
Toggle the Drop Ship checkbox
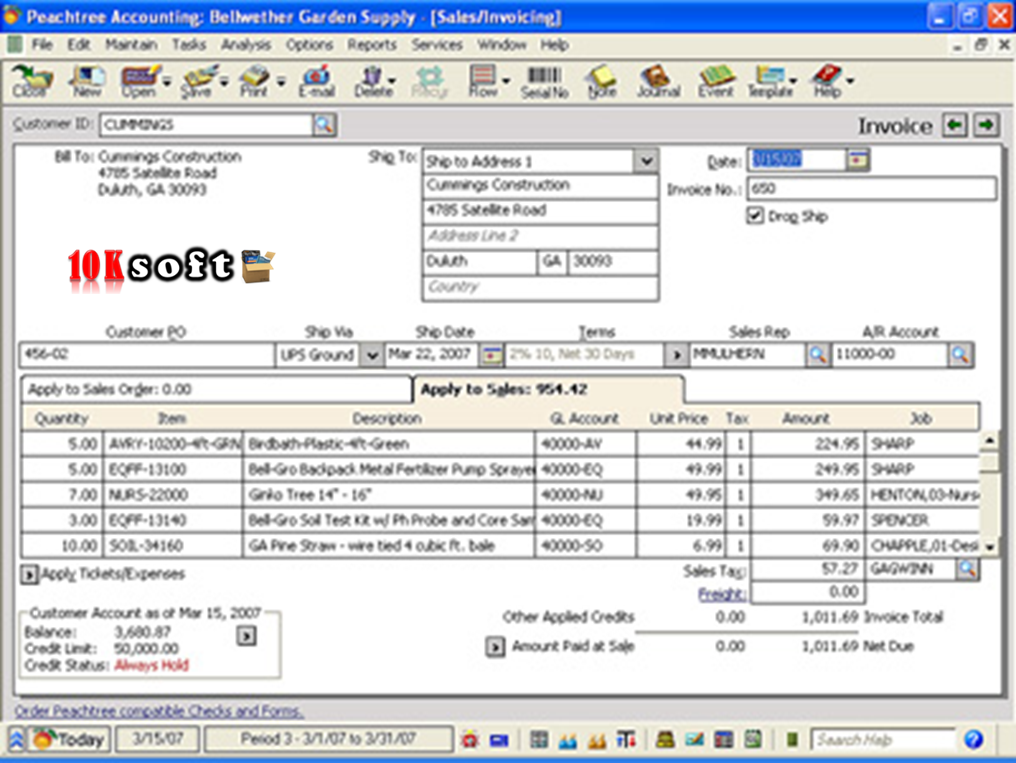[754, 216]
